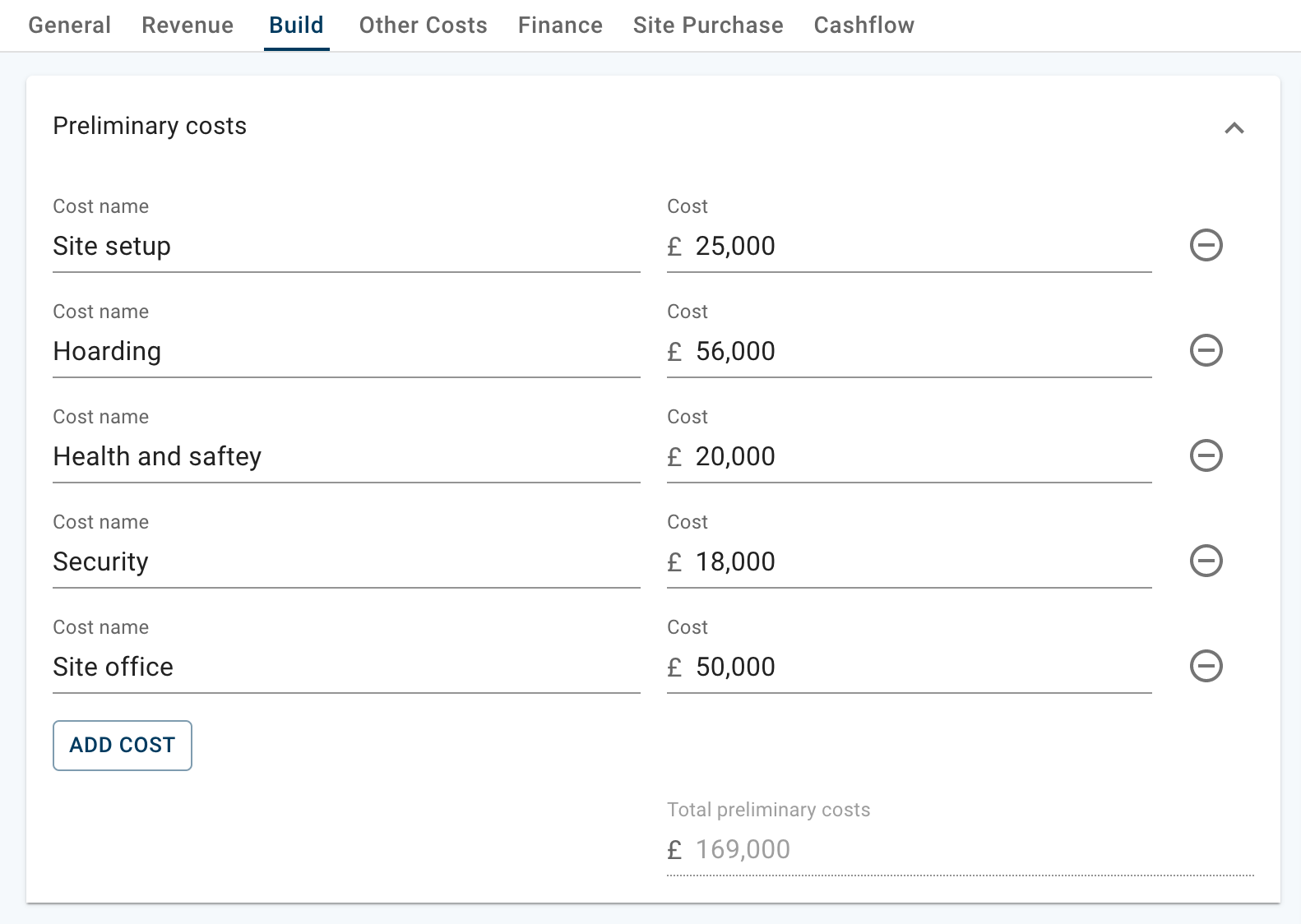Edit the 50,000 cost amount
1301x924 pixels.
pyautogui.click(x=909, y=667)
